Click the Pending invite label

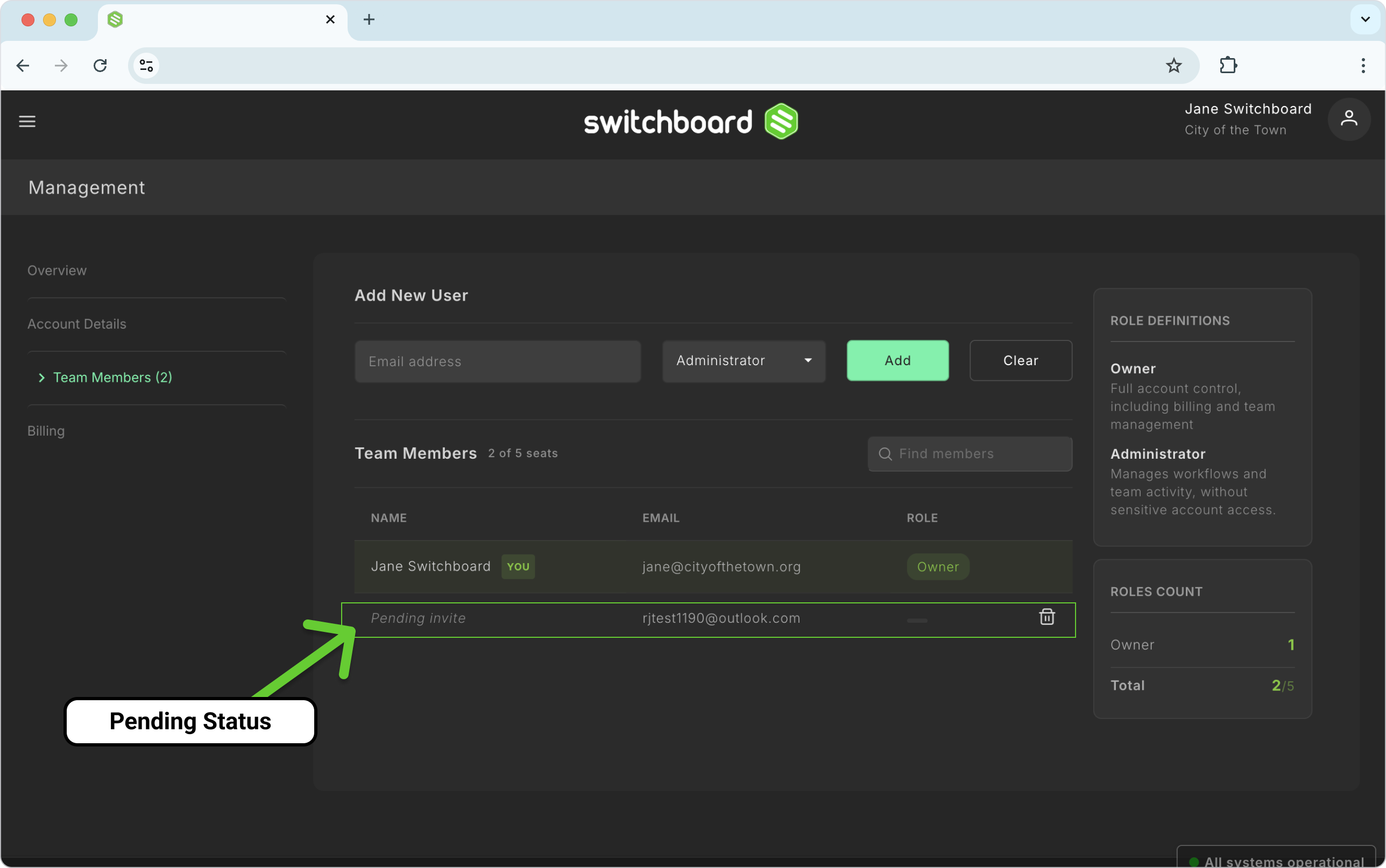(418, 618)
